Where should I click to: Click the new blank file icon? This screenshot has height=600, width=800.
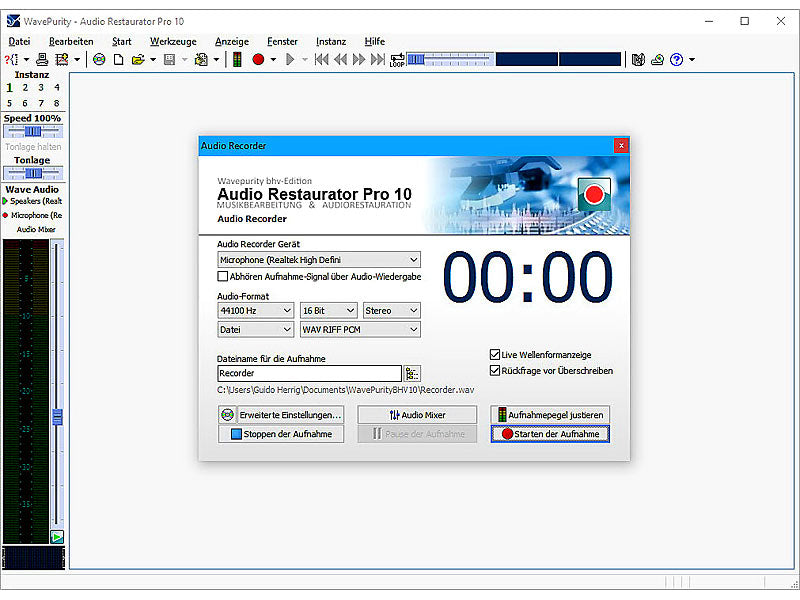118,60
